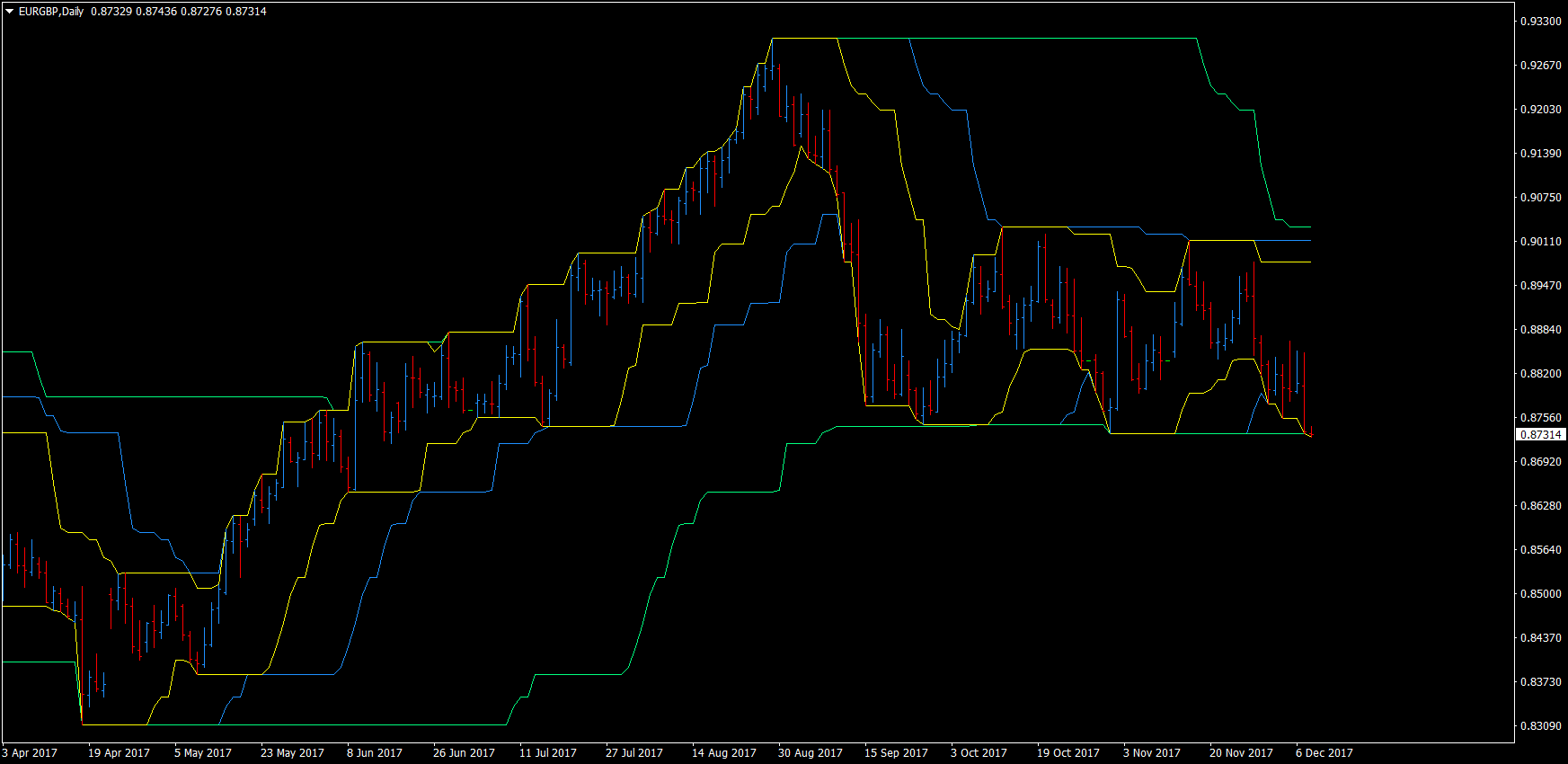Click the 20 Nov 2017 date label
This screenshot has width=1568, height=764.
tap(1241, 753)
